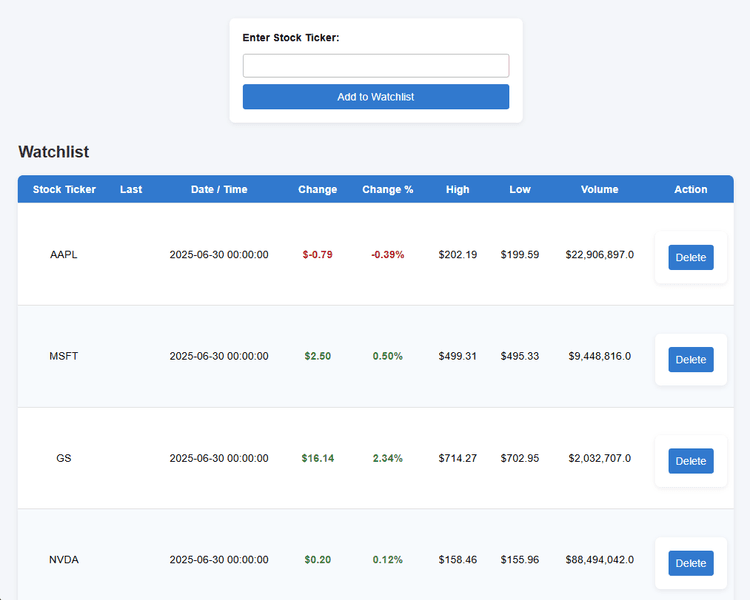This screenshot has height=600, width=750.
Task: Select the NVDA ticker cell
Action: 64,560
